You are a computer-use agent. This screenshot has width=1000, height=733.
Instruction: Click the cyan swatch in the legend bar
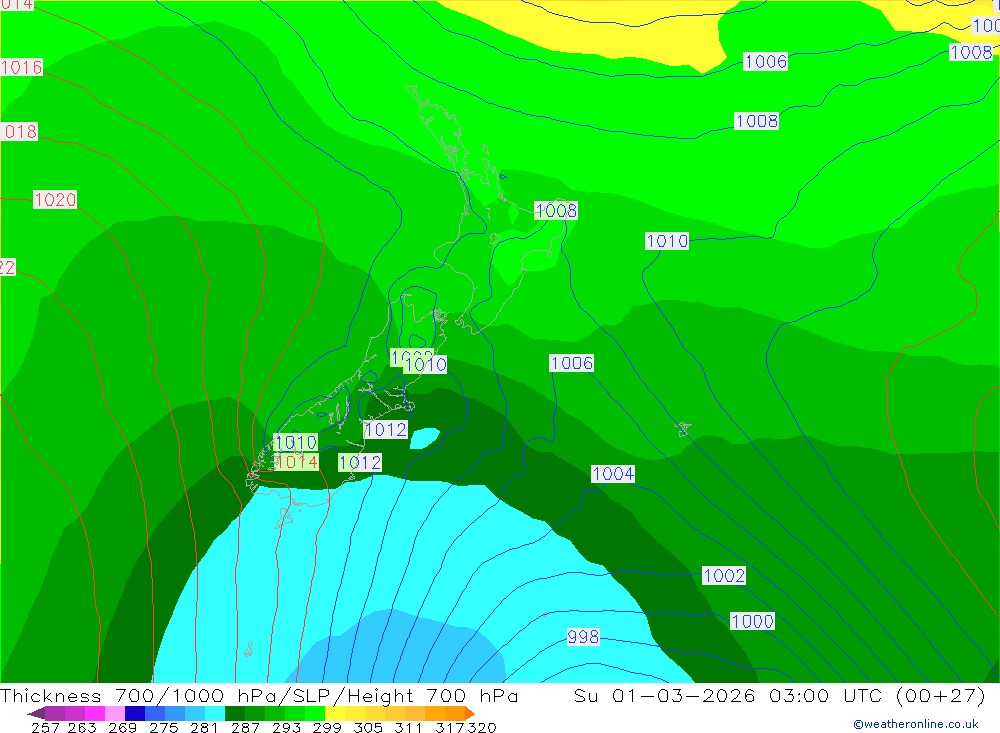pyautogui.click(x=215, y=713)
